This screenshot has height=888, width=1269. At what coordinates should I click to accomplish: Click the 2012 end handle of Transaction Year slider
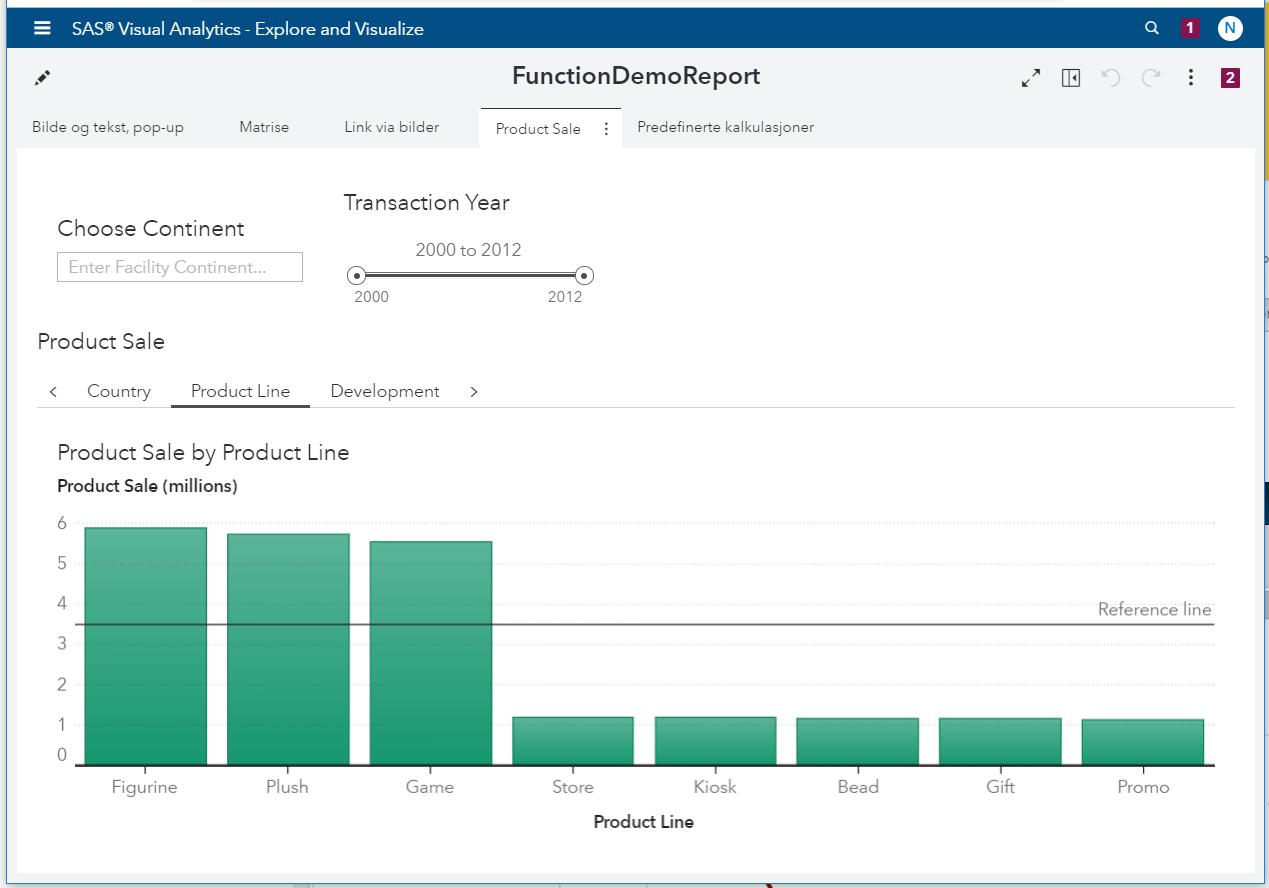tap(584, 275)
